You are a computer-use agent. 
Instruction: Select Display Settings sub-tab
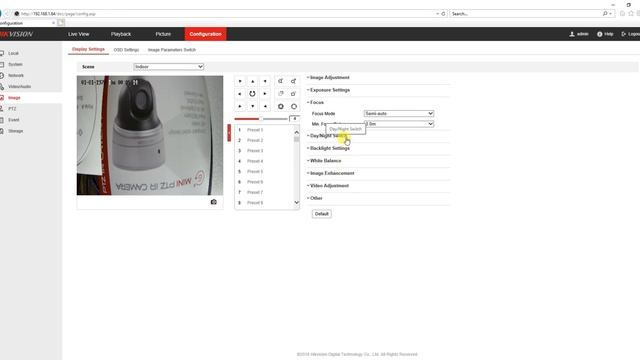point(88,49)
